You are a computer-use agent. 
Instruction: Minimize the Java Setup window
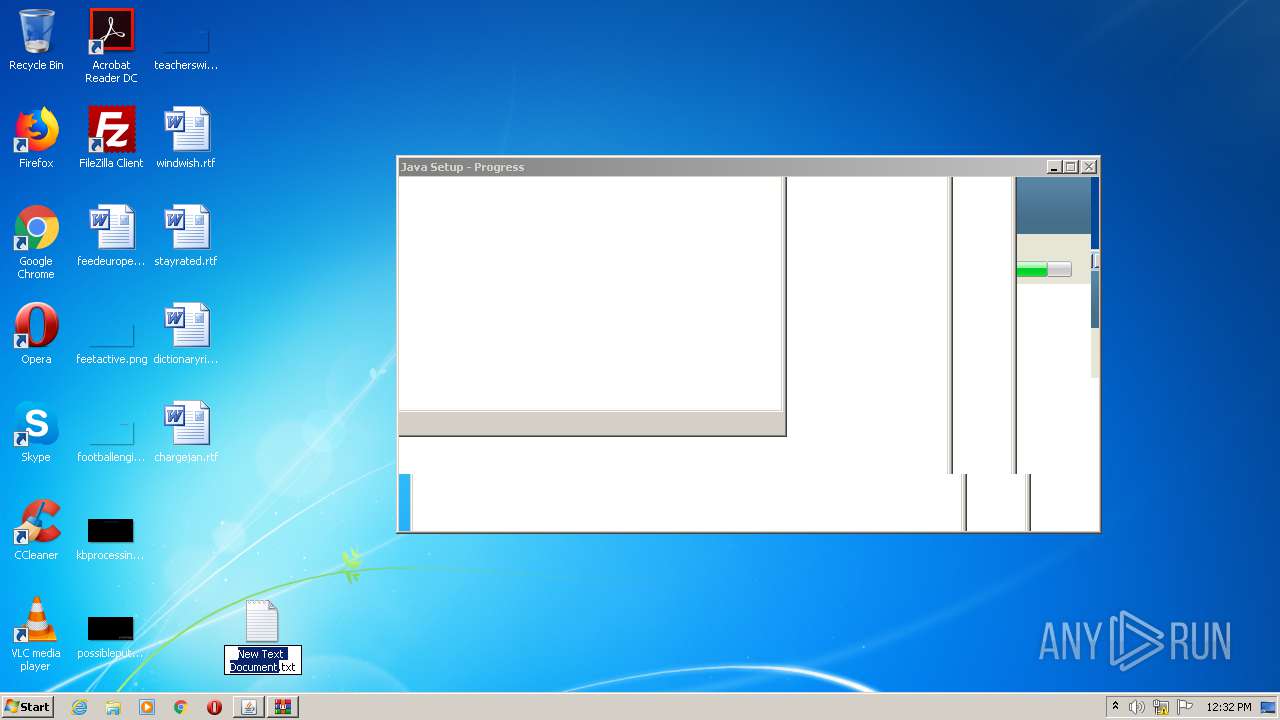pyautogui.click(x=1054, y=167)
